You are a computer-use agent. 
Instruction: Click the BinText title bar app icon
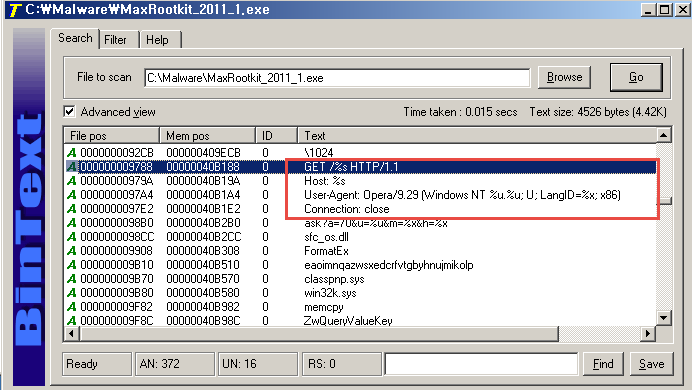tap(15, 9)
